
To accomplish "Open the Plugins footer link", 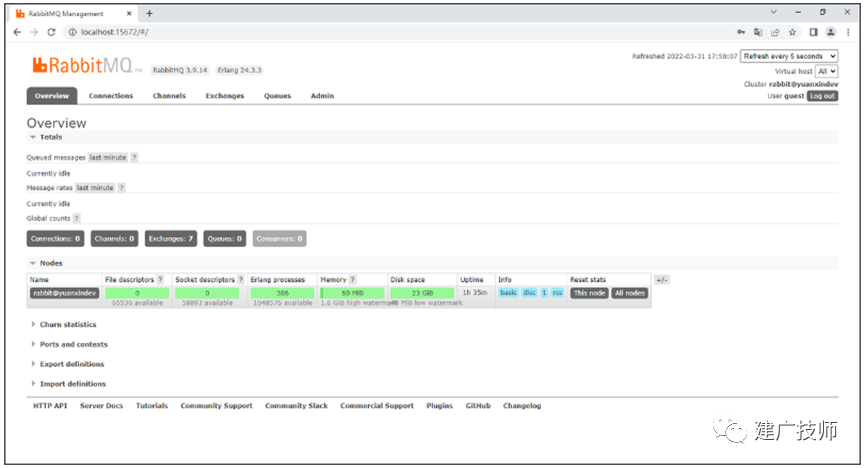I will [439, 406].
